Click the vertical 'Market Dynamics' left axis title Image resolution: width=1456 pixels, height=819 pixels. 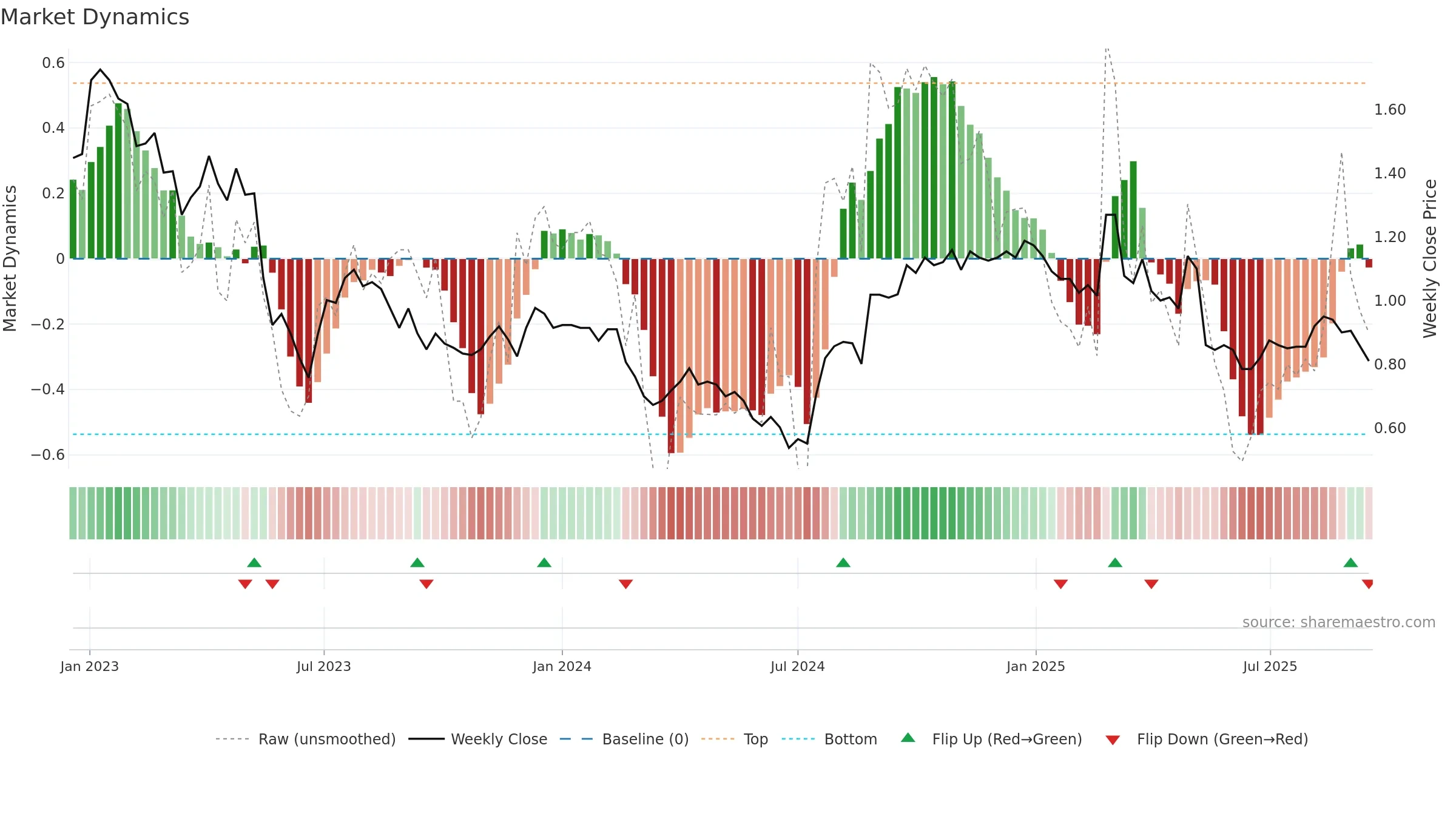10,258
